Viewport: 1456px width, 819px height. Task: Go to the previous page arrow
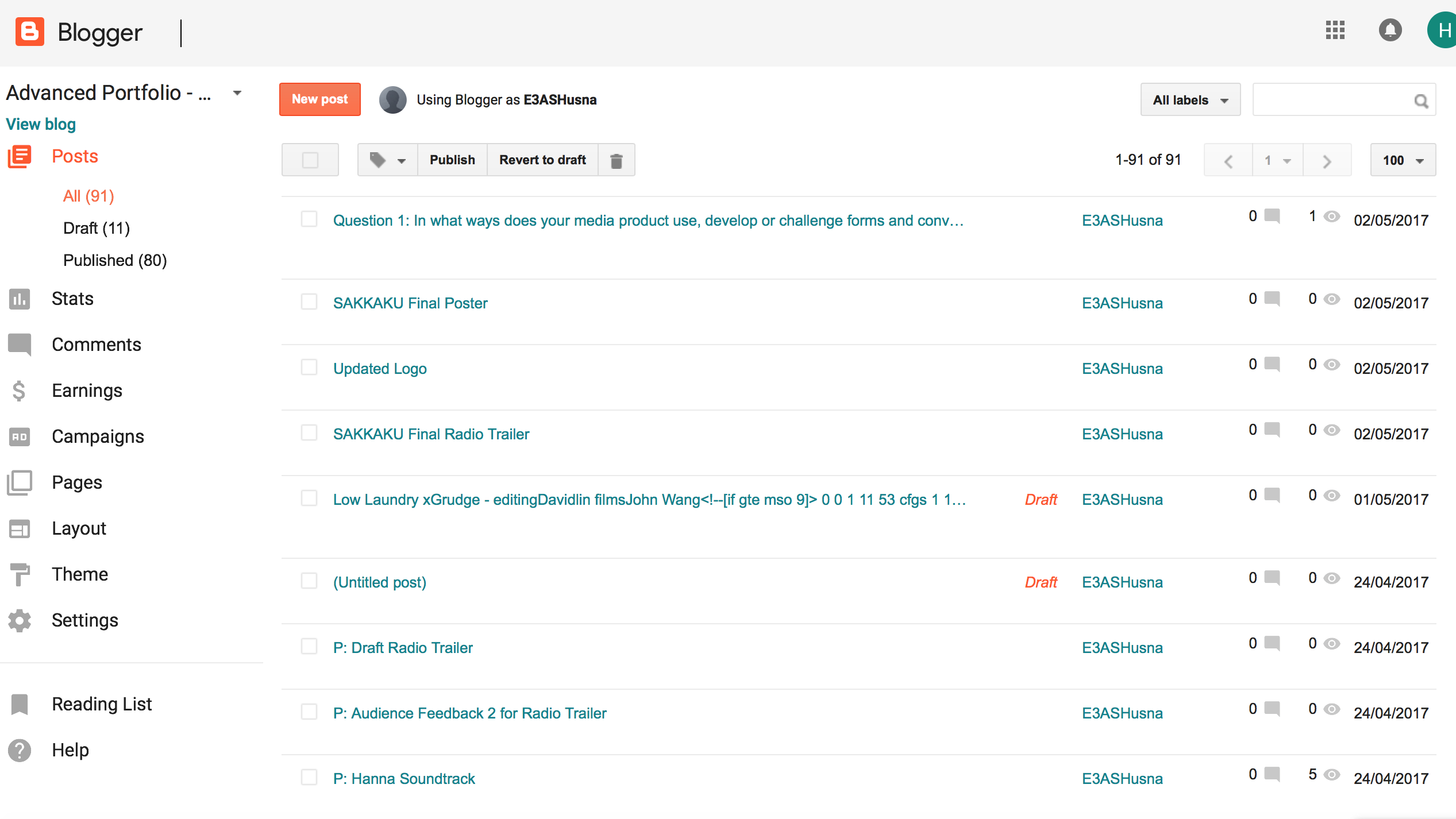click(x=1228, y=161)
